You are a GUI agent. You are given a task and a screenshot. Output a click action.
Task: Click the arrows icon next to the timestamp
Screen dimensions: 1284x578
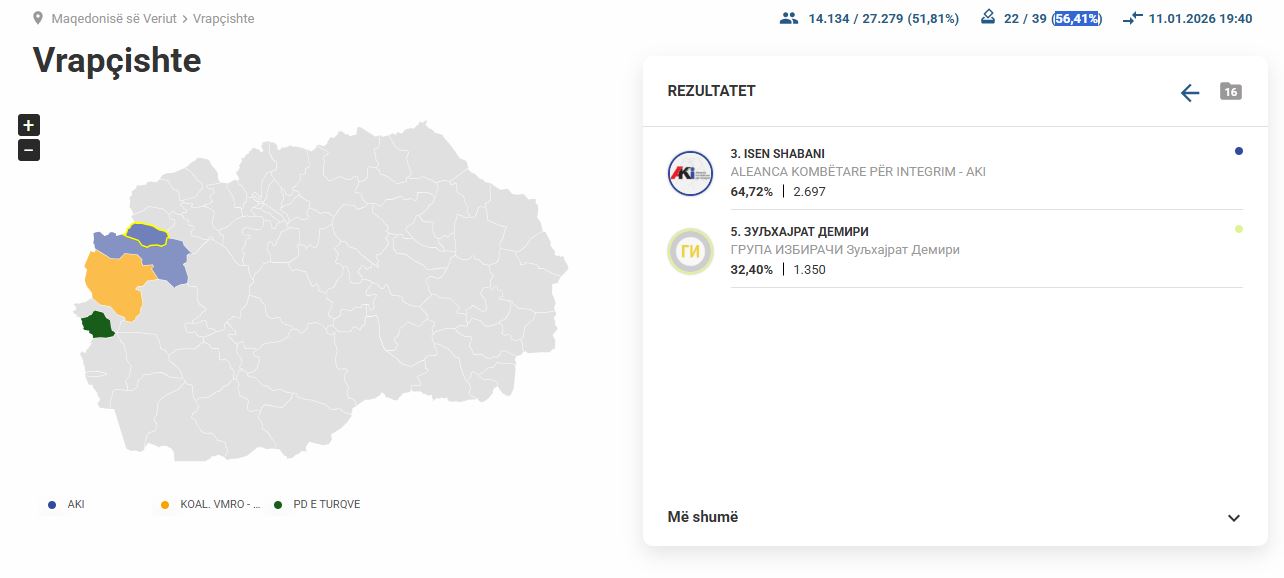point(1131,18)
